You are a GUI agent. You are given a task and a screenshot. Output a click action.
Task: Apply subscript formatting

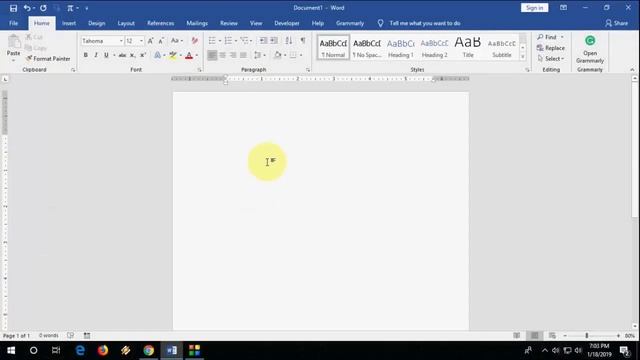pos(132,55)
